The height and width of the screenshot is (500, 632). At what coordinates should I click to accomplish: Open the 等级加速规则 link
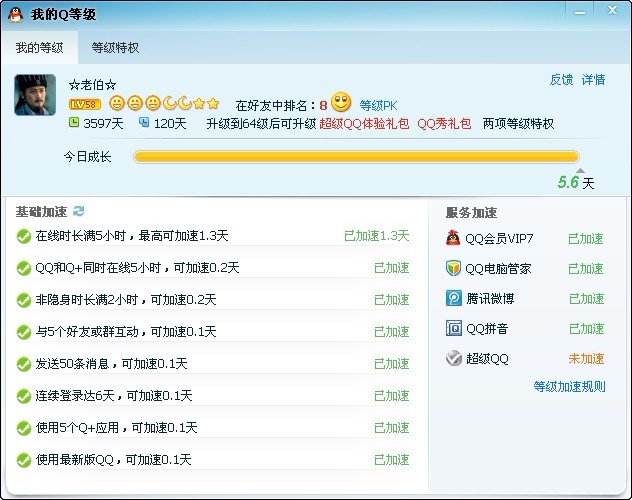click(569, 387)
